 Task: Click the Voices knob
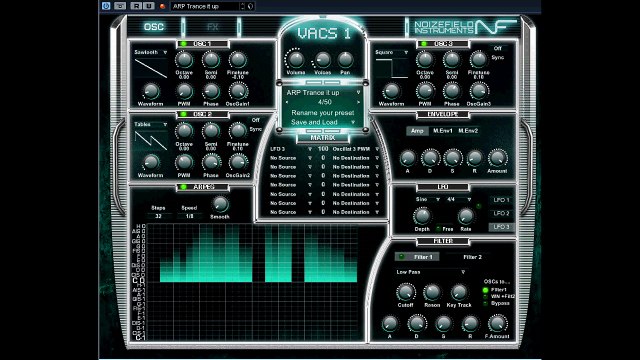pyautogui.click(x=322, y=60)
